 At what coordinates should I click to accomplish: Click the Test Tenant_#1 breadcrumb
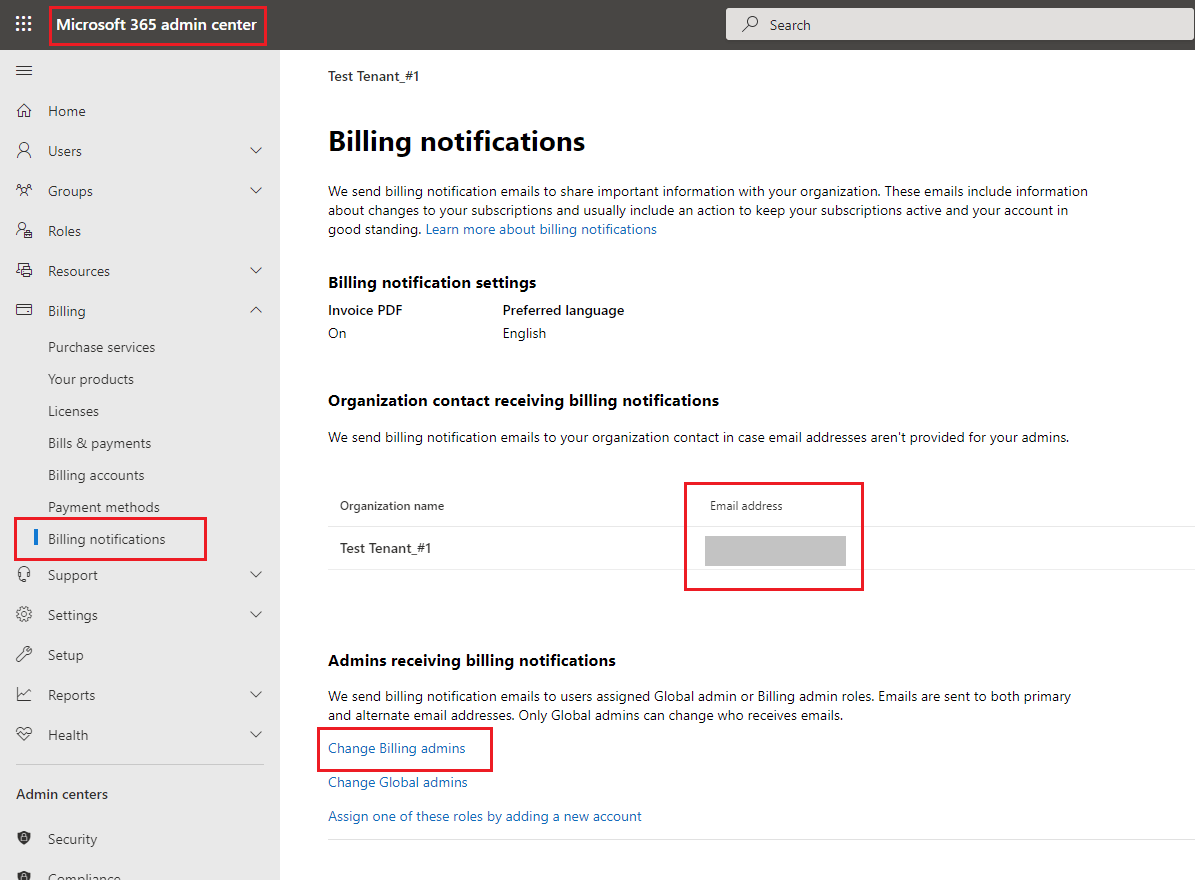(x=373, y=76)
